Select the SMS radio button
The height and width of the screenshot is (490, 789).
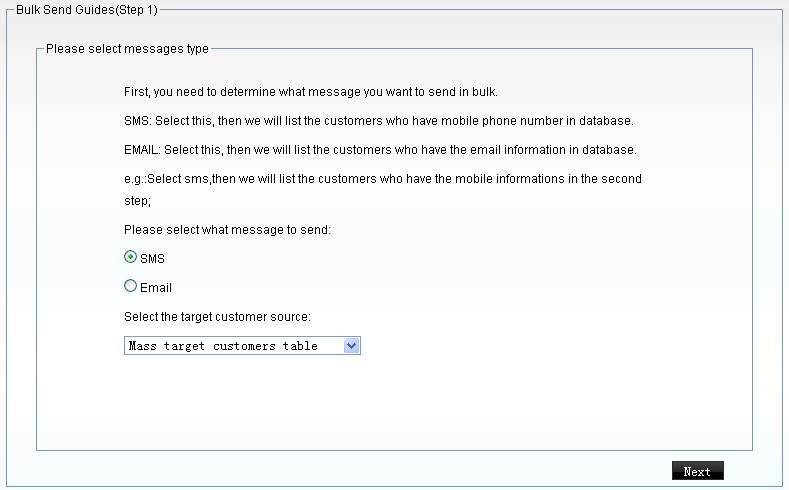tap(130, 257)
